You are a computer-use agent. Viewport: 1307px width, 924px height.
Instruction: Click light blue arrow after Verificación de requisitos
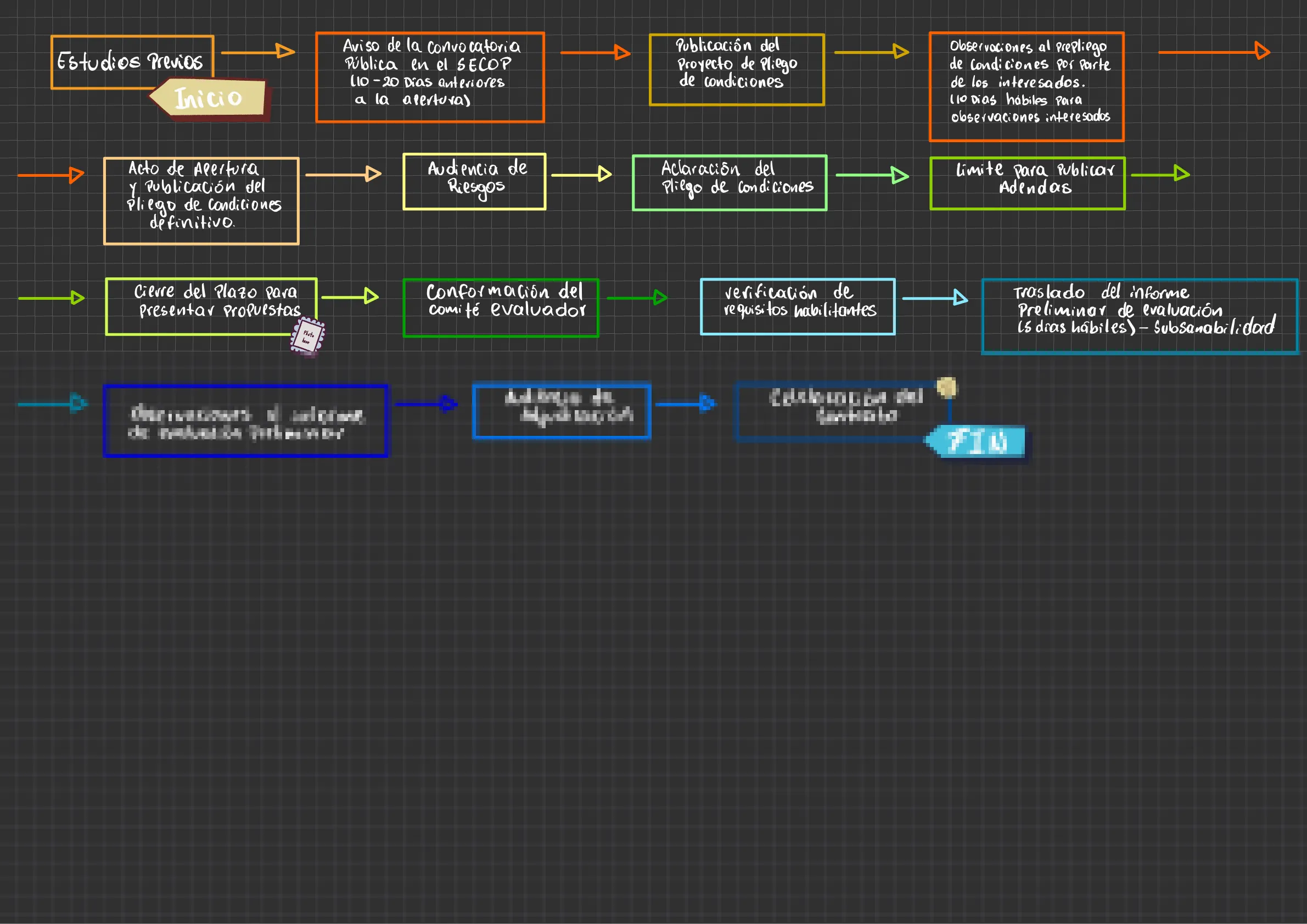coord(935,298)
